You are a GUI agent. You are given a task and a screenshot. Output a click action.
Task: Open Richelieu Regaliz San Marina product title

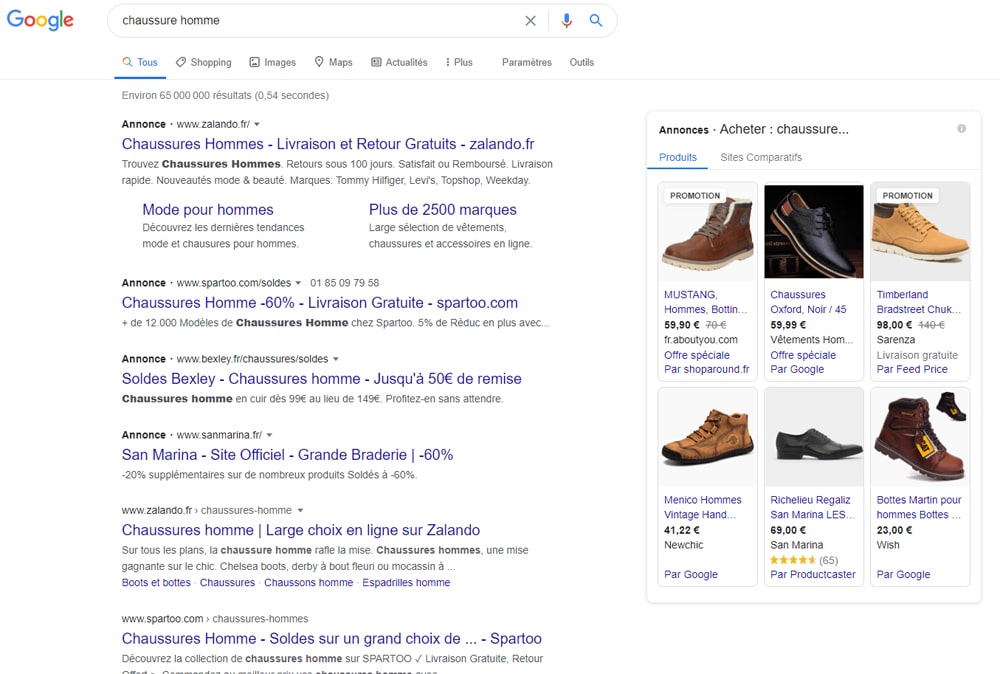[x=812, y=508]
